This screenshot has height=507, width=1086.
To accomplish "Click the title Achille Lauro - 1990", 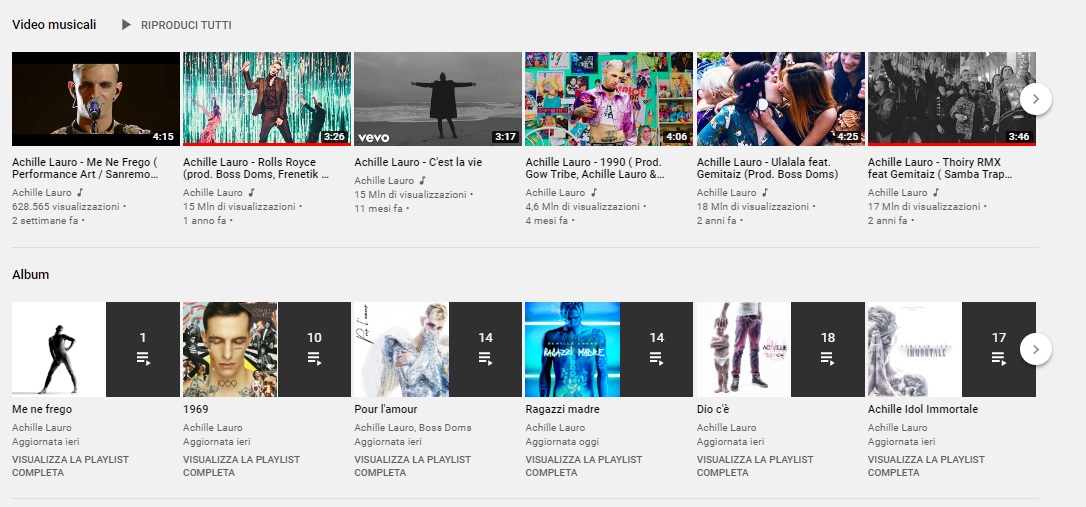I will [595, 168].
